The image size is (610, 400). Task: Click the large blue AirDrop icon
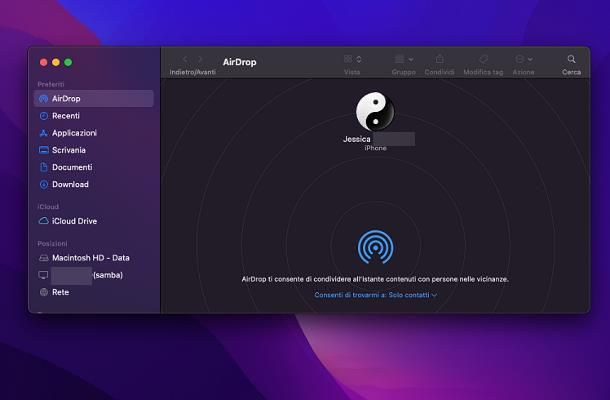coord(375,247)
